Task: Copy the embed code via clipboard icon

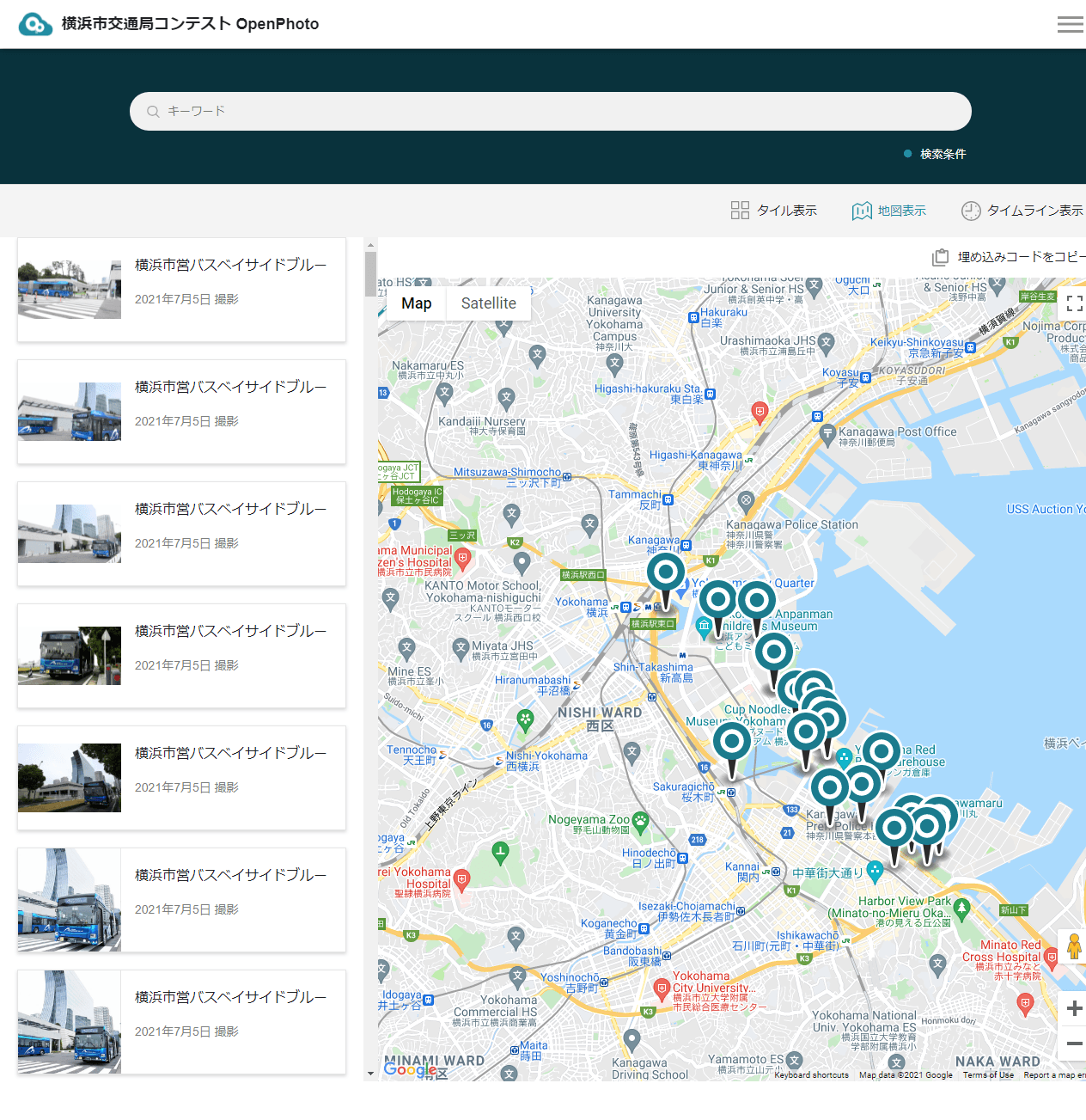Action: [x=940, y=256]
